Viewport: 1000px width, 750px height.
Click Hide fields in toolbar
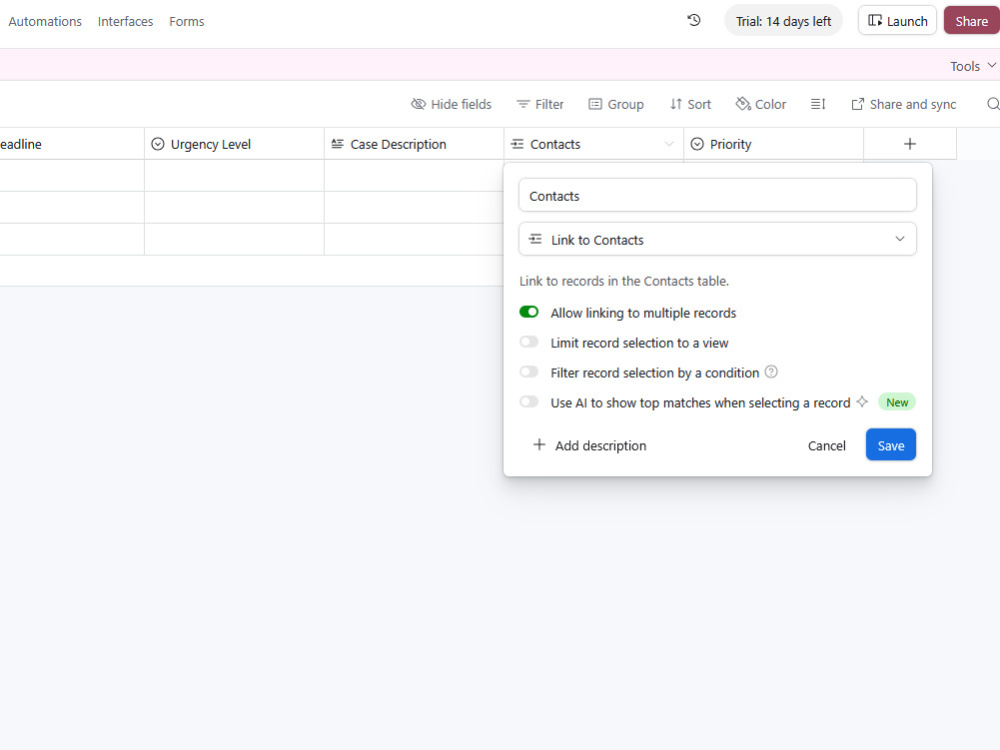click(x=452, y=104)
